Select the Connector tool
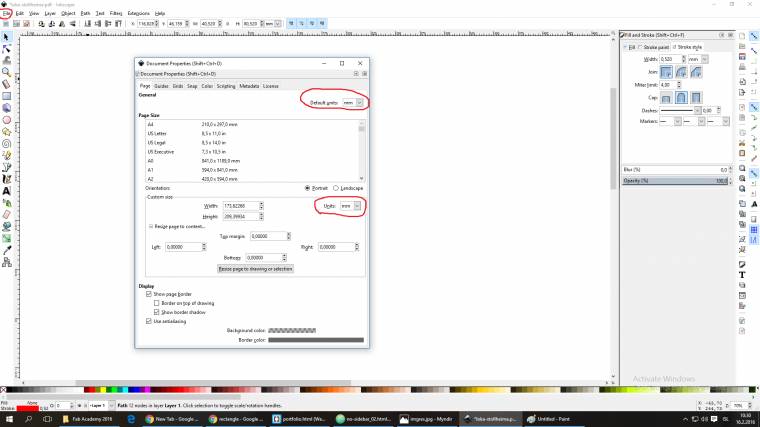Viewport: 760px width, 427px height. (6, 262)
